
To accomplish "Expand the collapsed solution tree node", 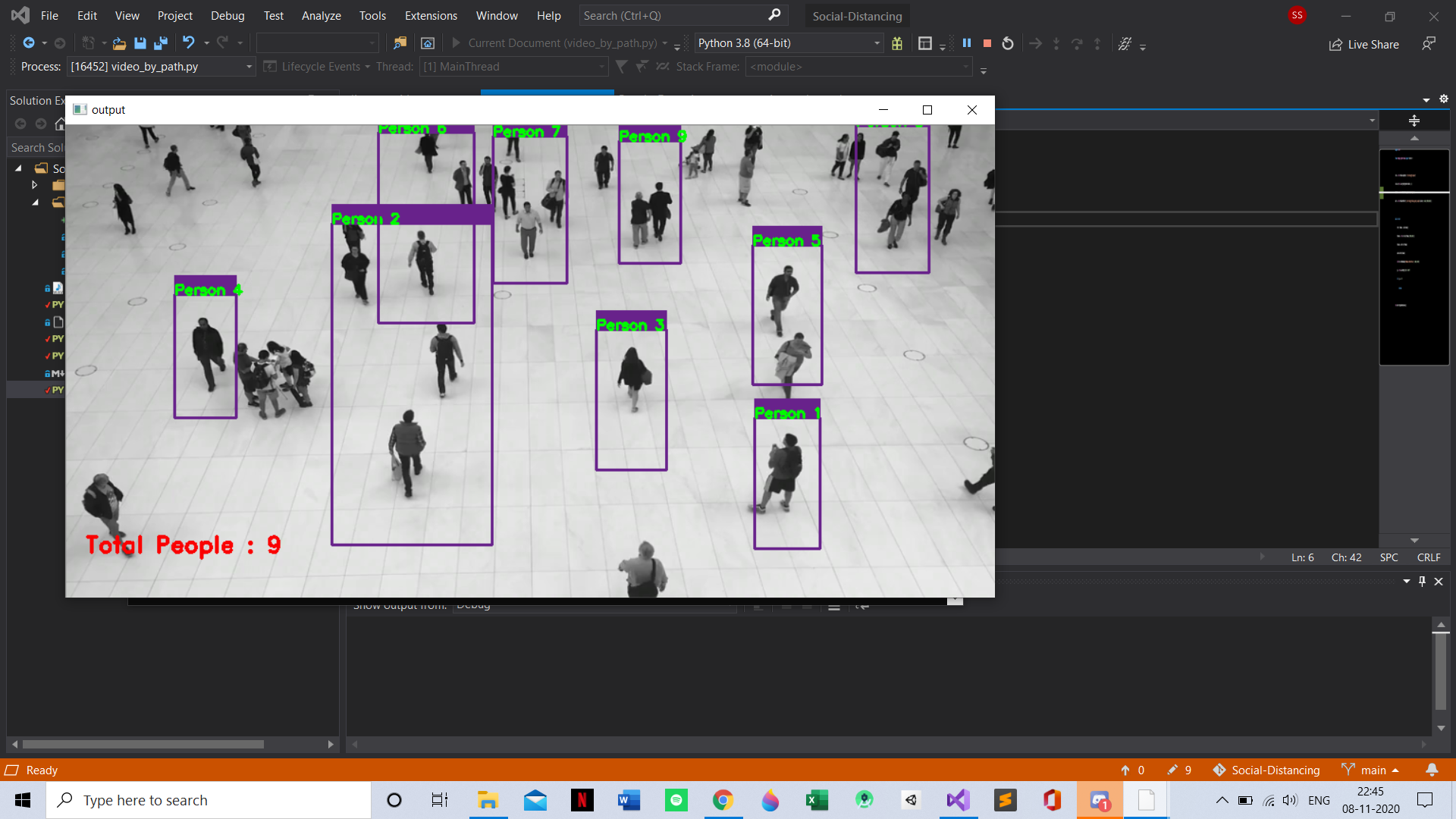I will pyautogui.click(x=34, y=185).
